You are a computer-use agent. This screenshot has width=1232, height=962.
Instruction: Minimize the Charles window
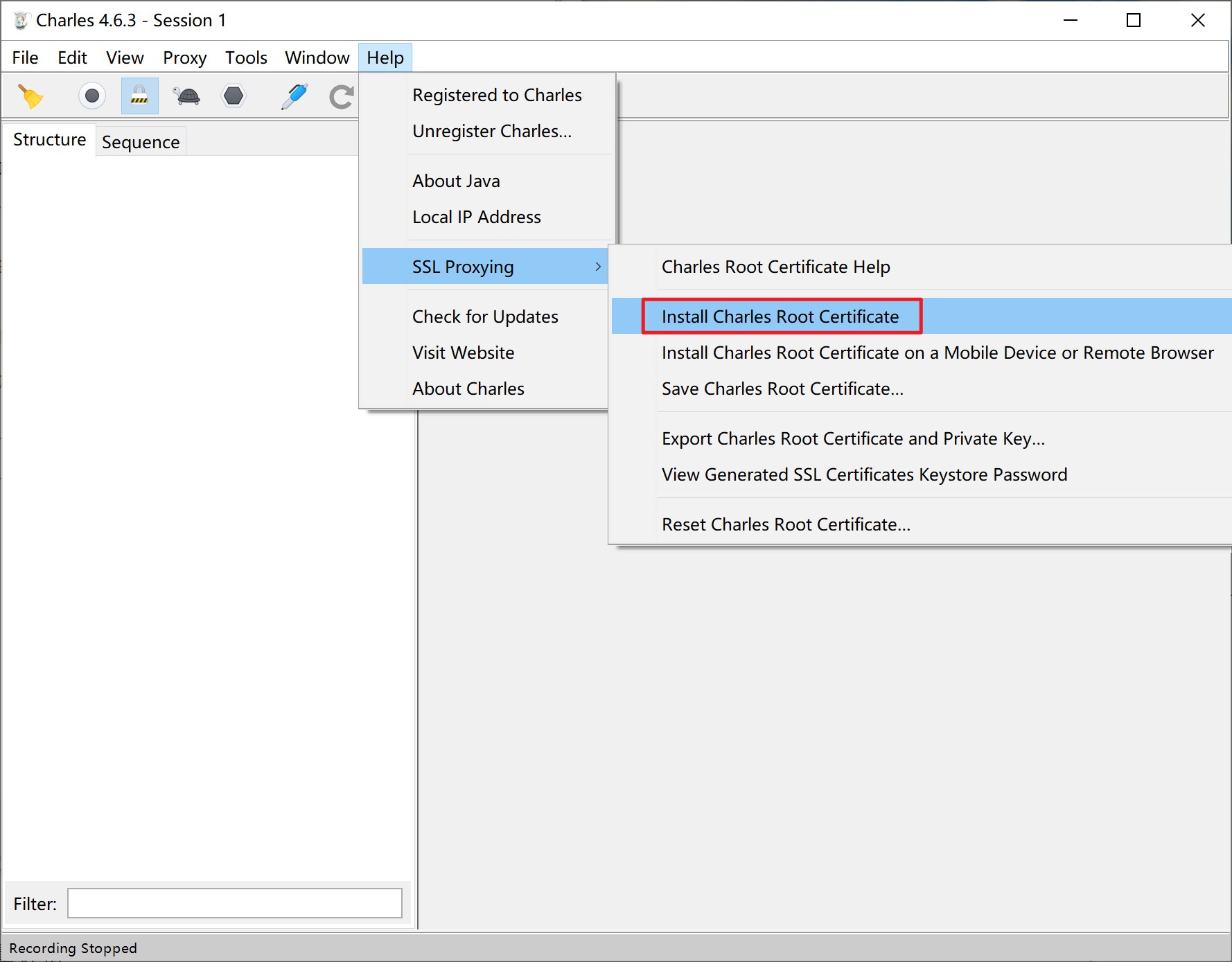tap(1071, 21)
